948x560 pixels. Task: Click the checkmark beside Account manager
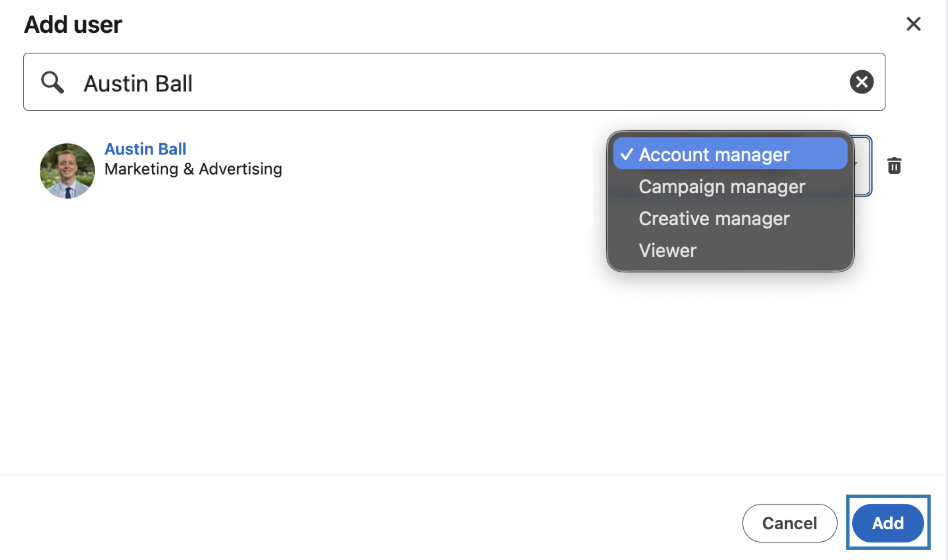click(x=626, y=154)
